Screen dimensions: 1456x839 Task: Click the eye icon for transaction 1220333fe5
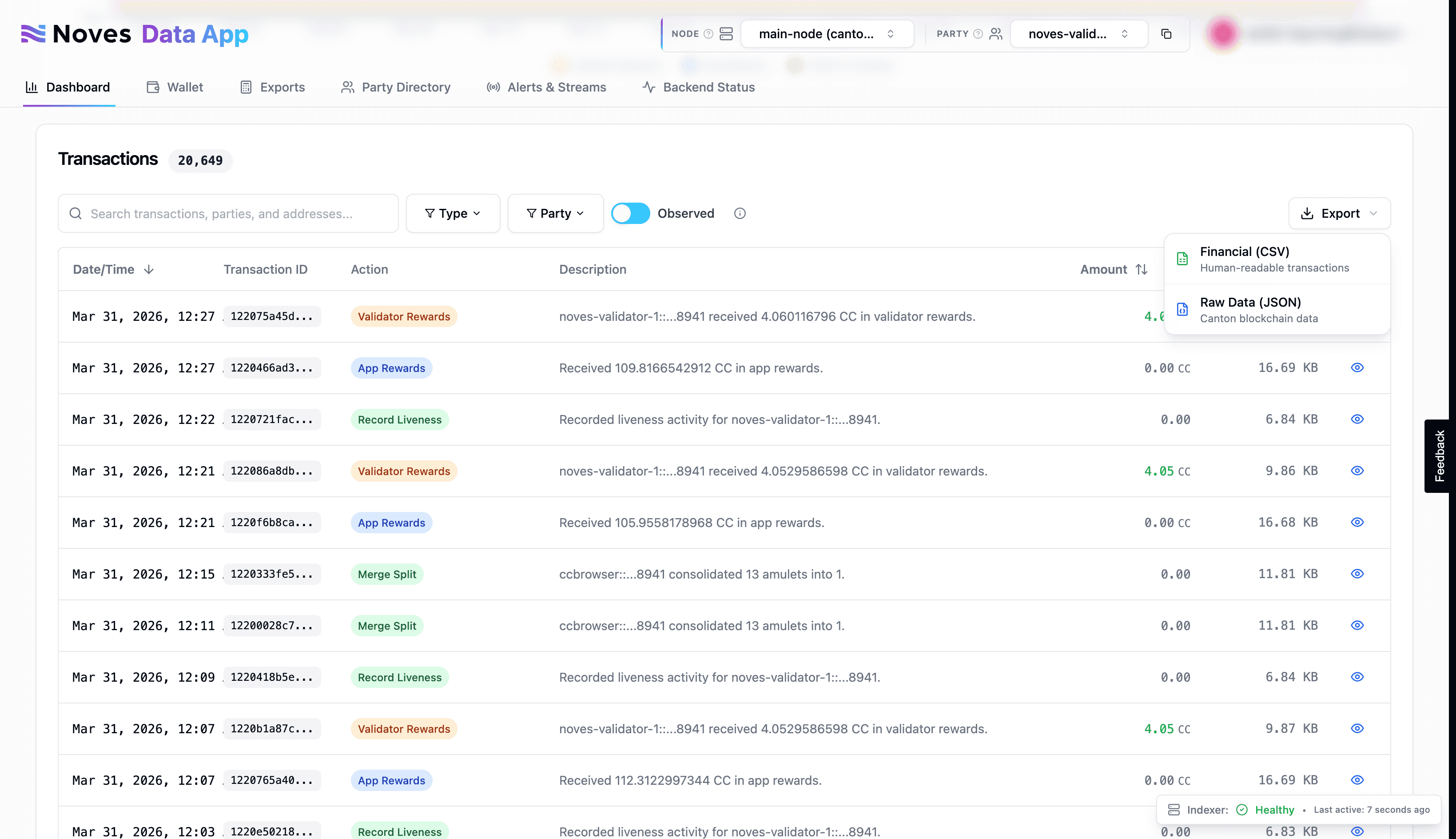pos(1357,574)
